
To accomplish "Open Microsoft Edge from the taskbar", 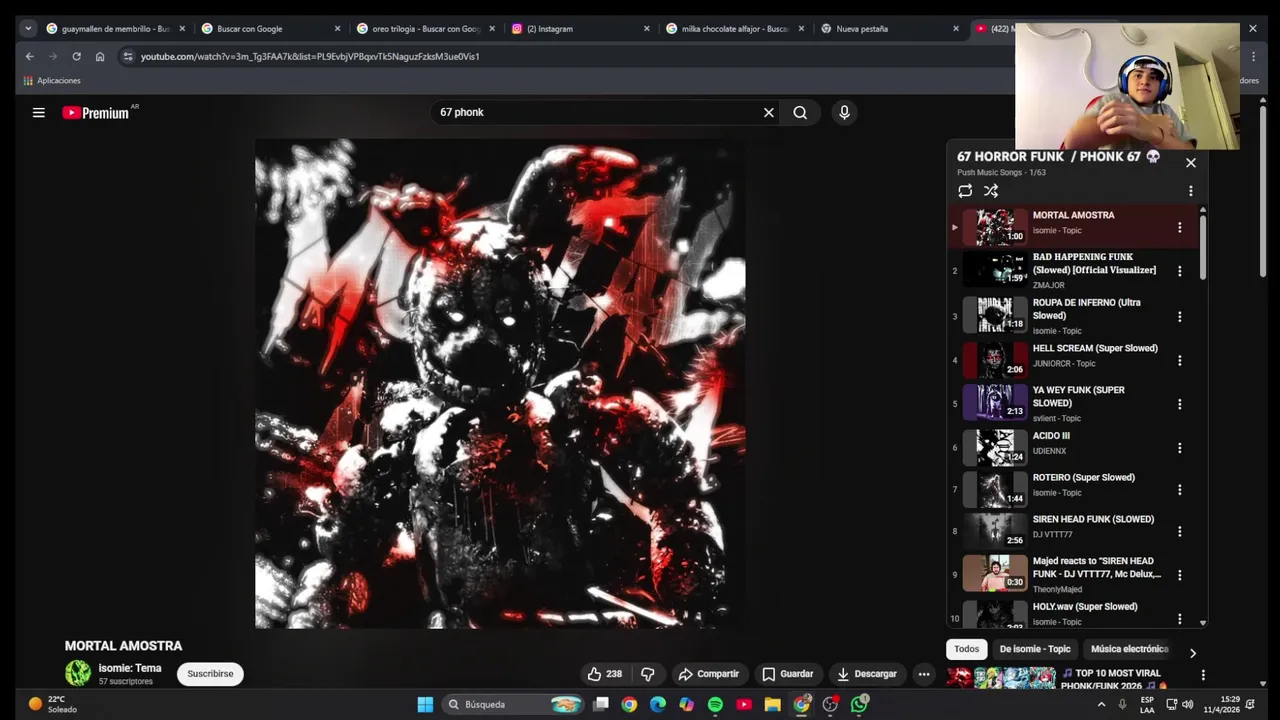I will point(657,704).
